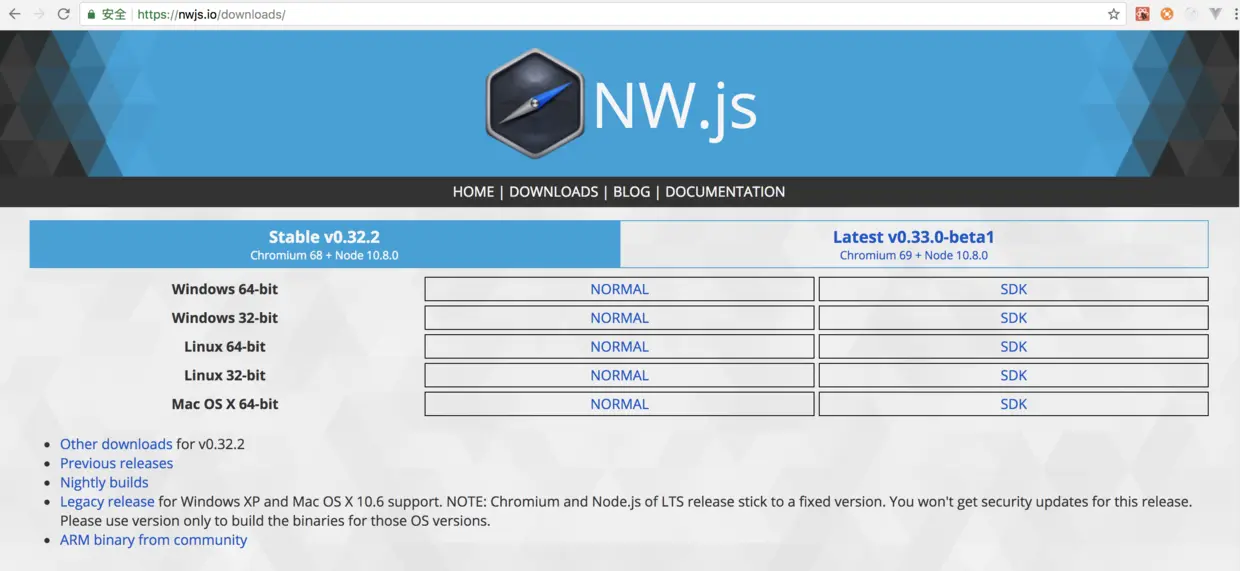Open DOCUMENTATION in navigation bar
This screenshot has width=1240, height=571.
coord(725,192)
